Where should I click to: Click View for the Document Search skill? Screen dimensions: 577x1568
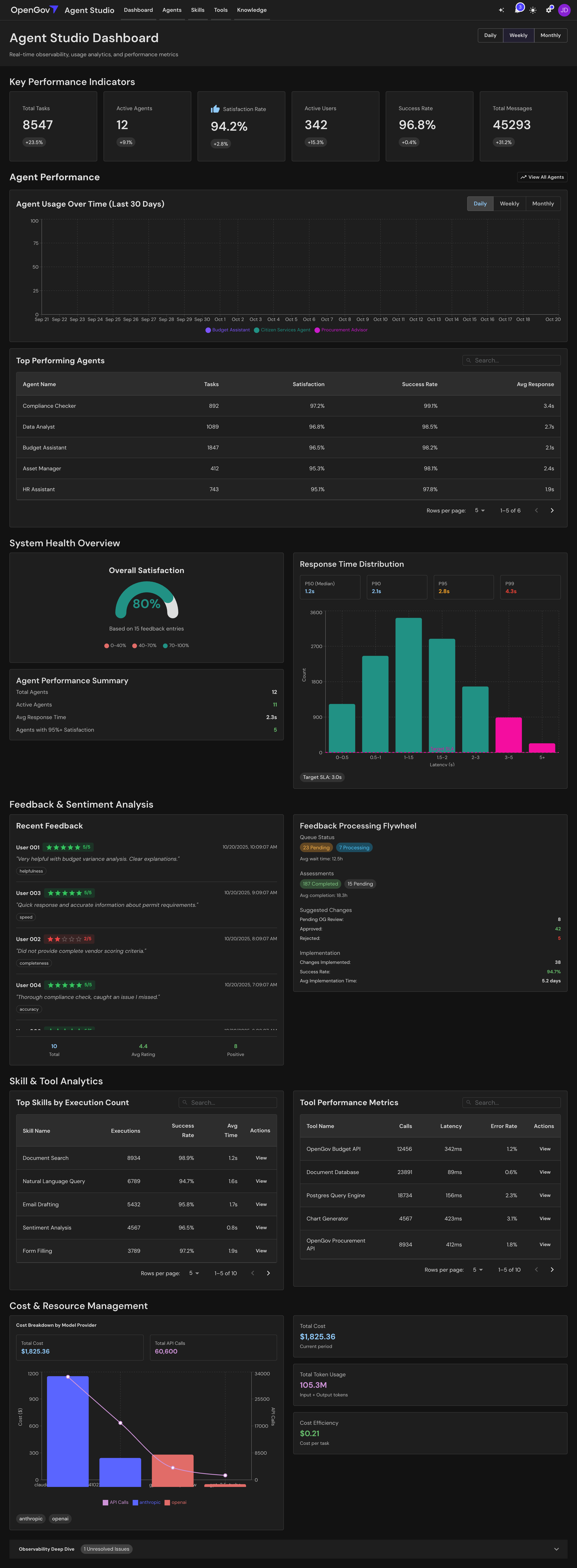[x=261, y=1158]
